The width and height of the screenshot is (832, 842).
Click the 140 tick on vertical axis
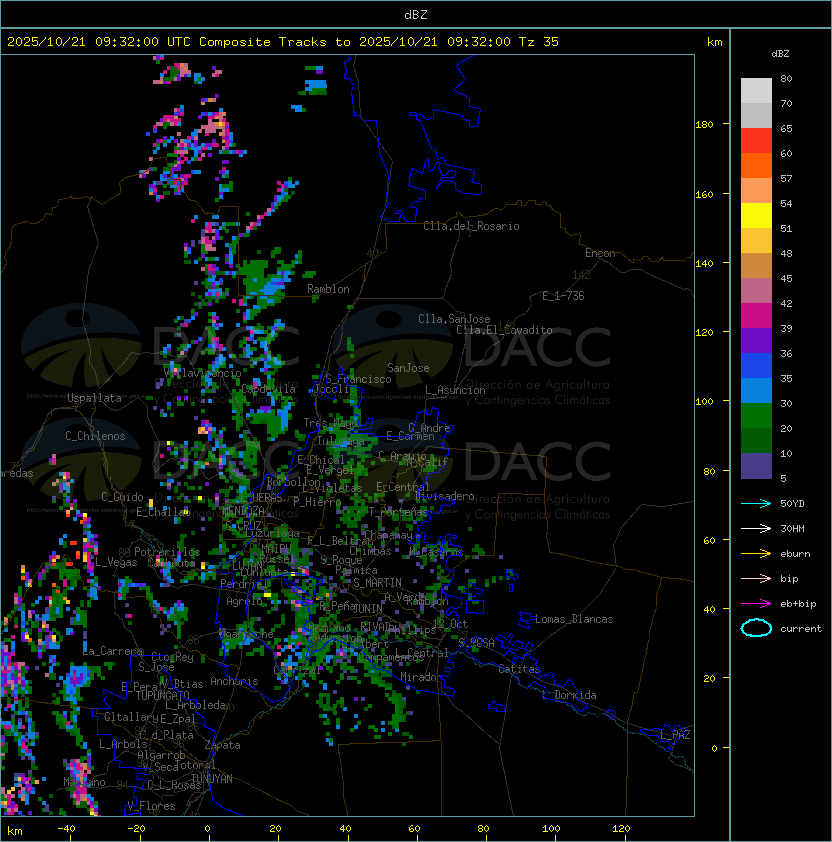[704, 263]
